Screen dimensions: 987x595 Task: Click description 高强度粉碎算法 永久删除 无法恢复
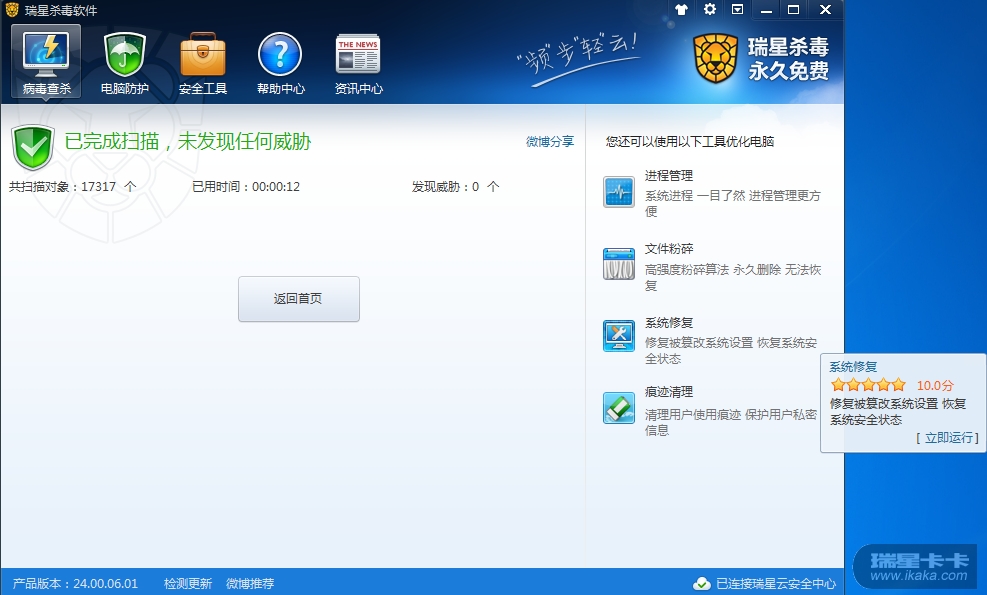[x=733, y=277]
